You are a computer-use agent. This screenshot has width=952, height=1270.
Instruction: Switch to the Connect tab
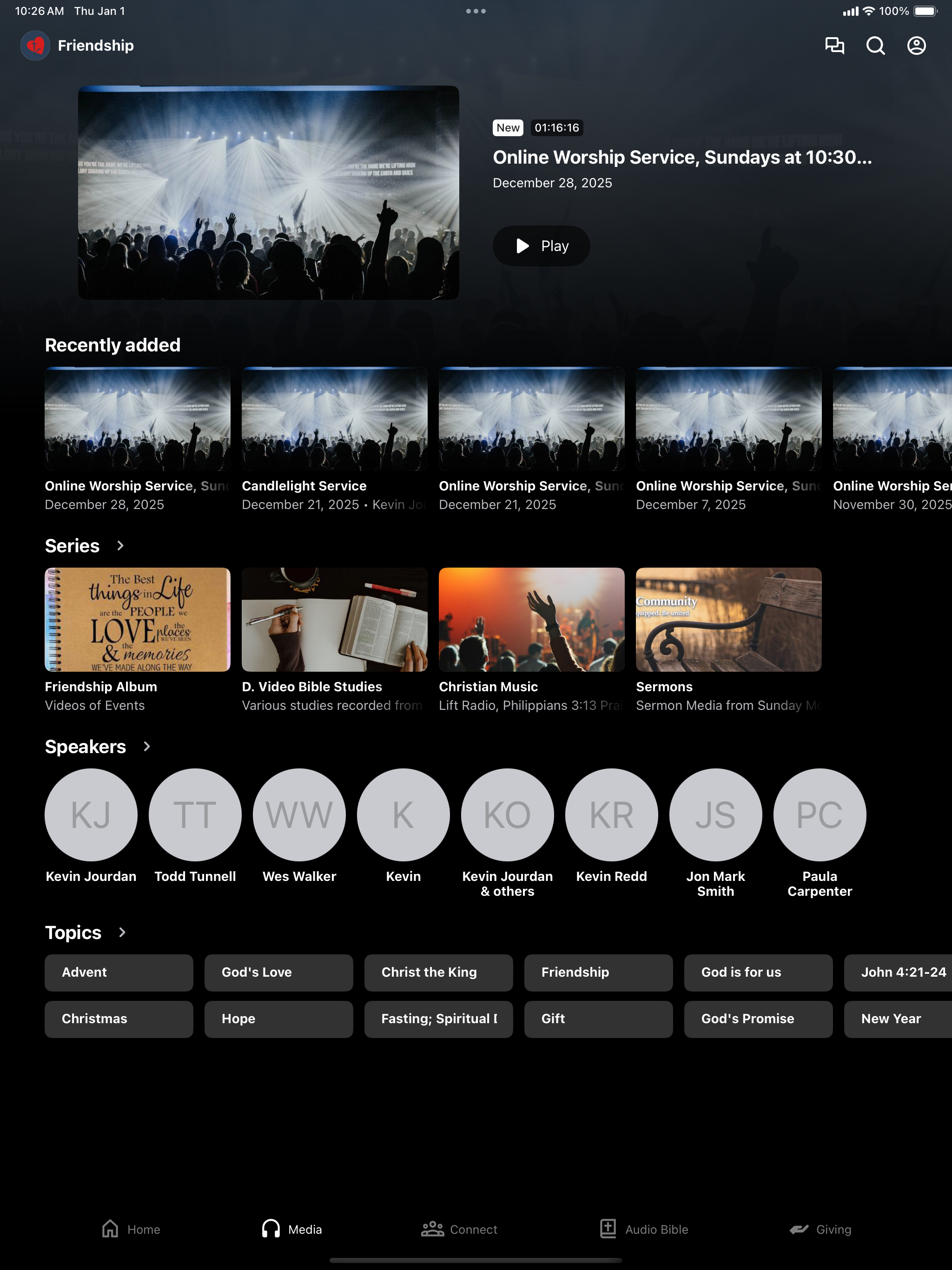click(459, 1229)
